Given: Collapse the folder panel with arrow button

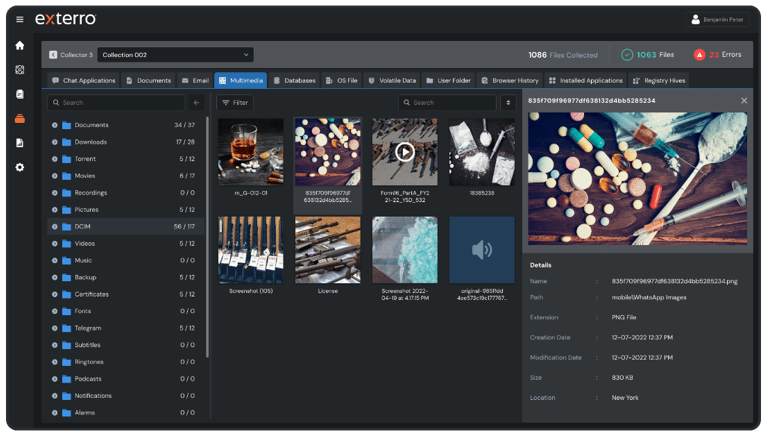Looking at the screenshot, I should (196, 102).
